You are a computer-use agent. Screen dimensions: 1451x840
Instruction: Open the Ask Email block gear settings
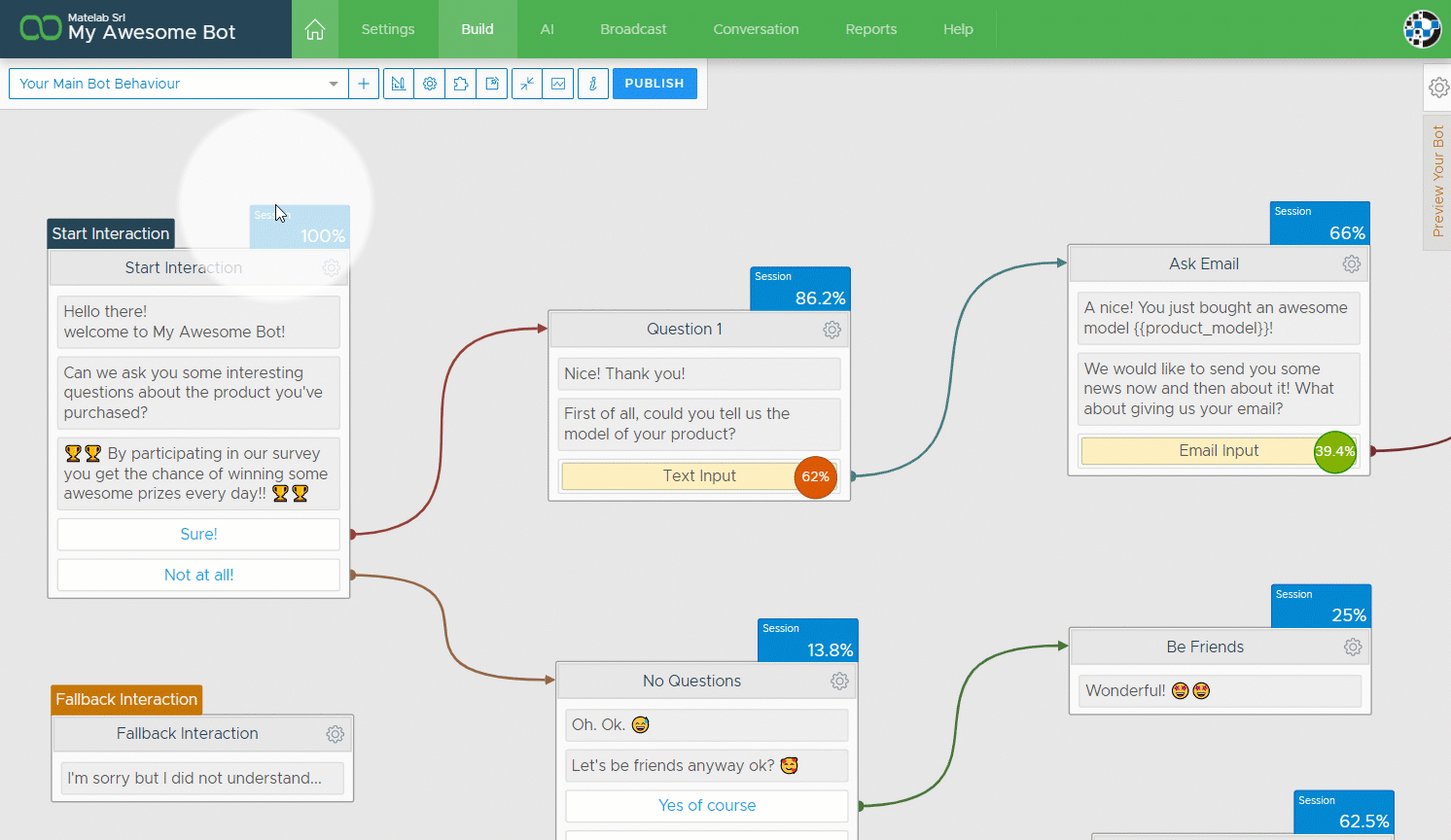[x=1351, y=263]
